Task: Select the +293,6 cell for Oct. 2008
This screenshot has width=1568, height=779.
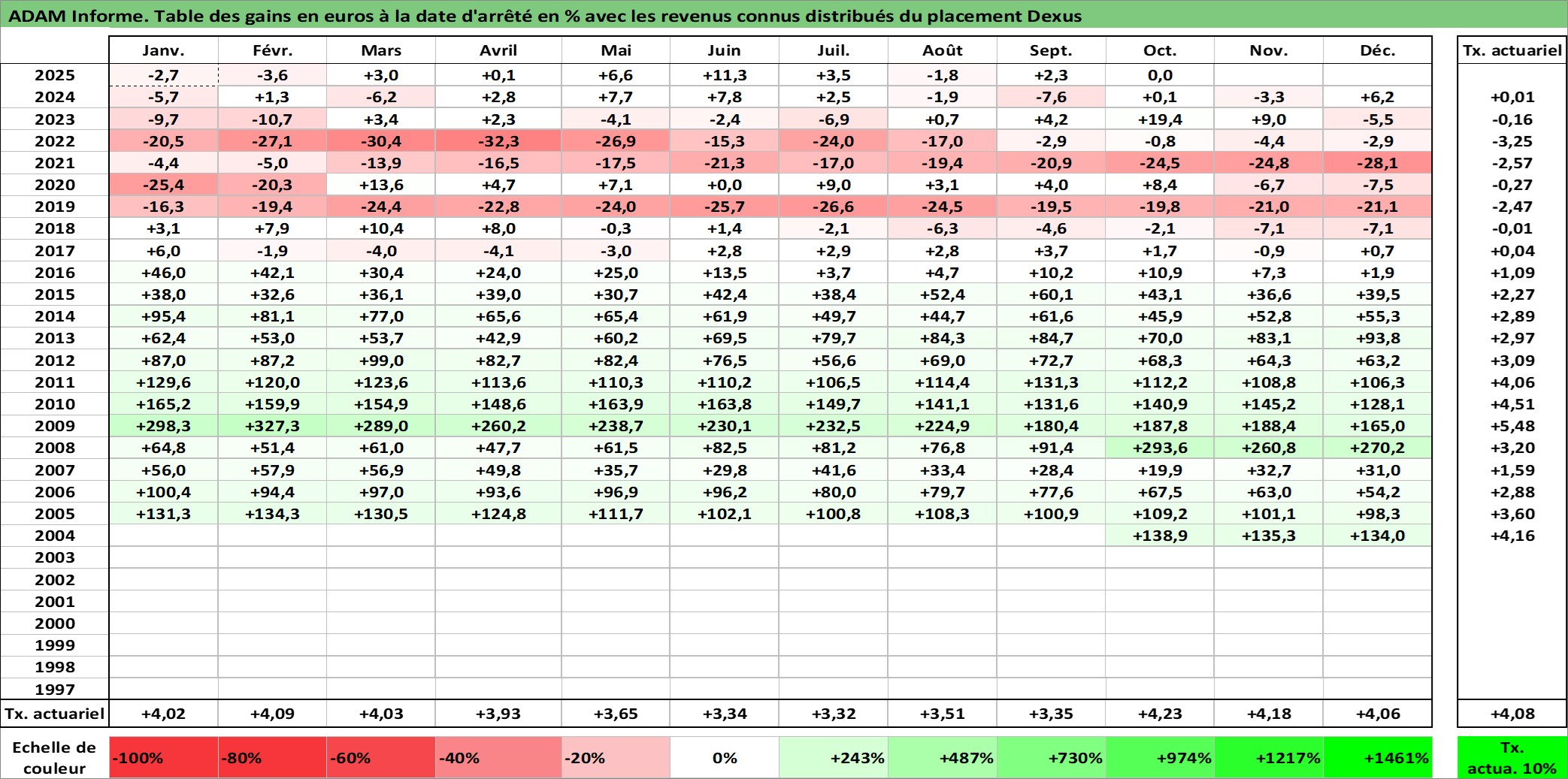Action: pos(1160,448)
